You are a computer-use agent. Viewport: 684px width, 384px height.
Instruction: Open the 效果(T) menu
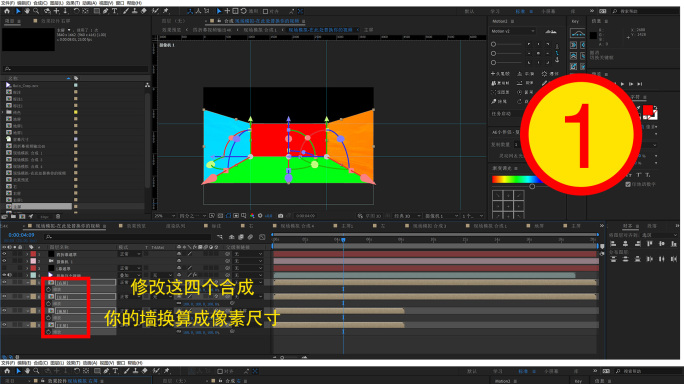72,3
